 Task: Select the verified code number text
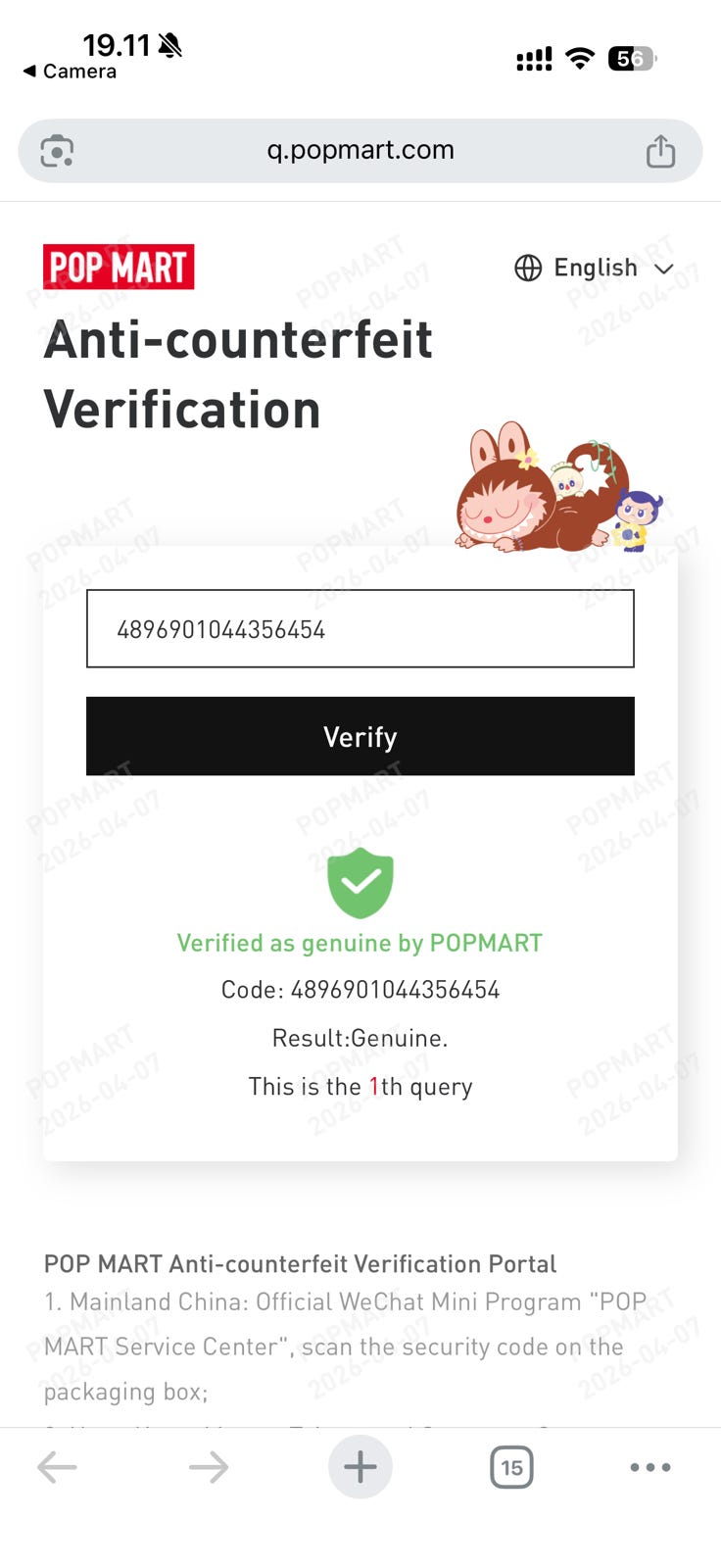tap(395, 990)
